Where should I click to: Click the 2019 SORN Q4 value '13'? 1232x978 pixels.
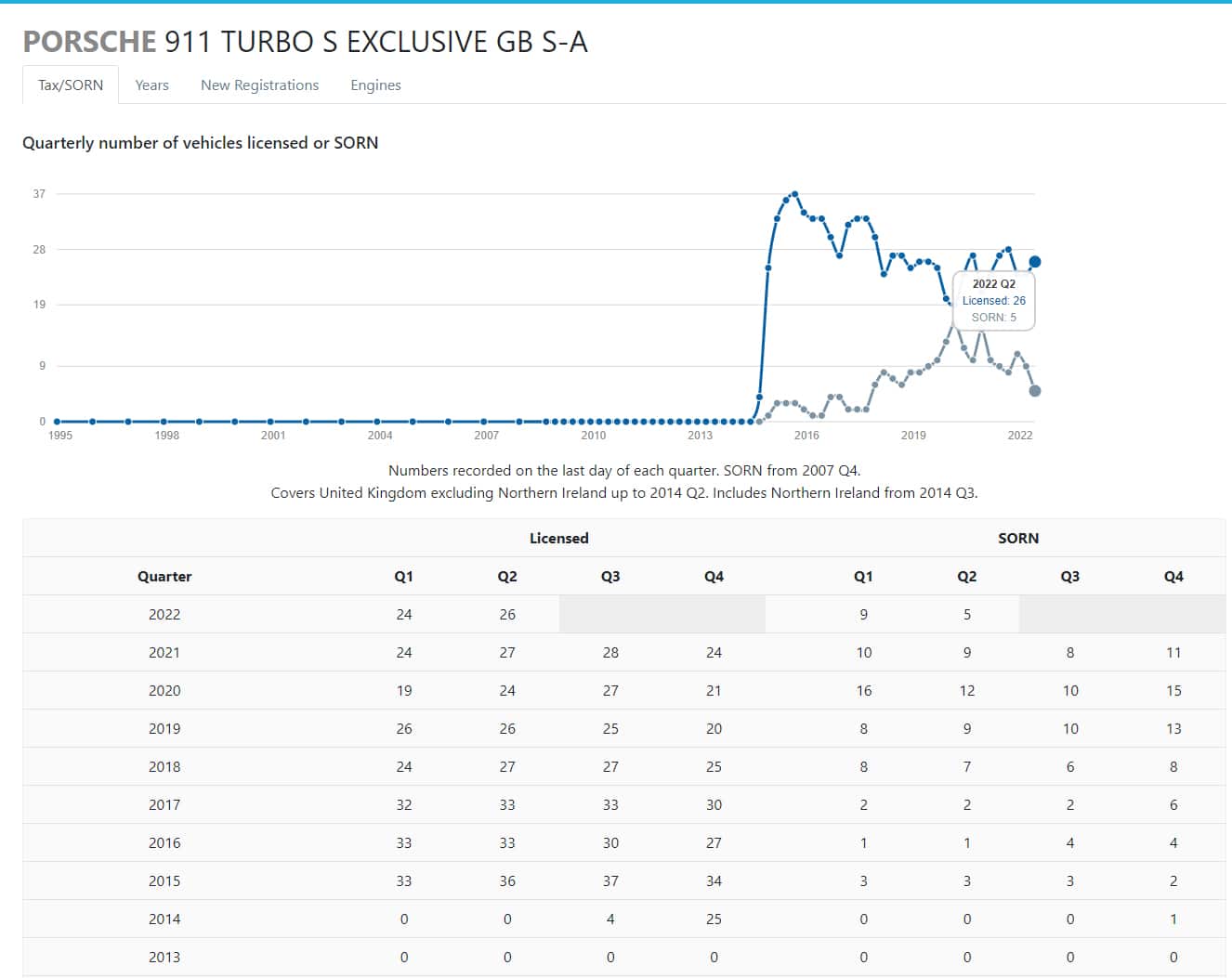(x=1173, y=728)
